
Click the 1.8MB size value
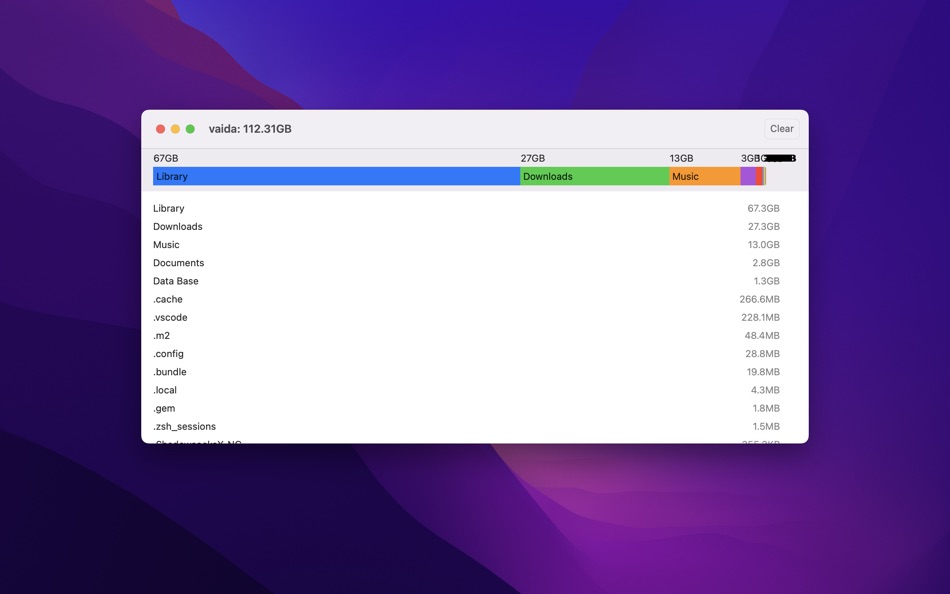[766, 409]
